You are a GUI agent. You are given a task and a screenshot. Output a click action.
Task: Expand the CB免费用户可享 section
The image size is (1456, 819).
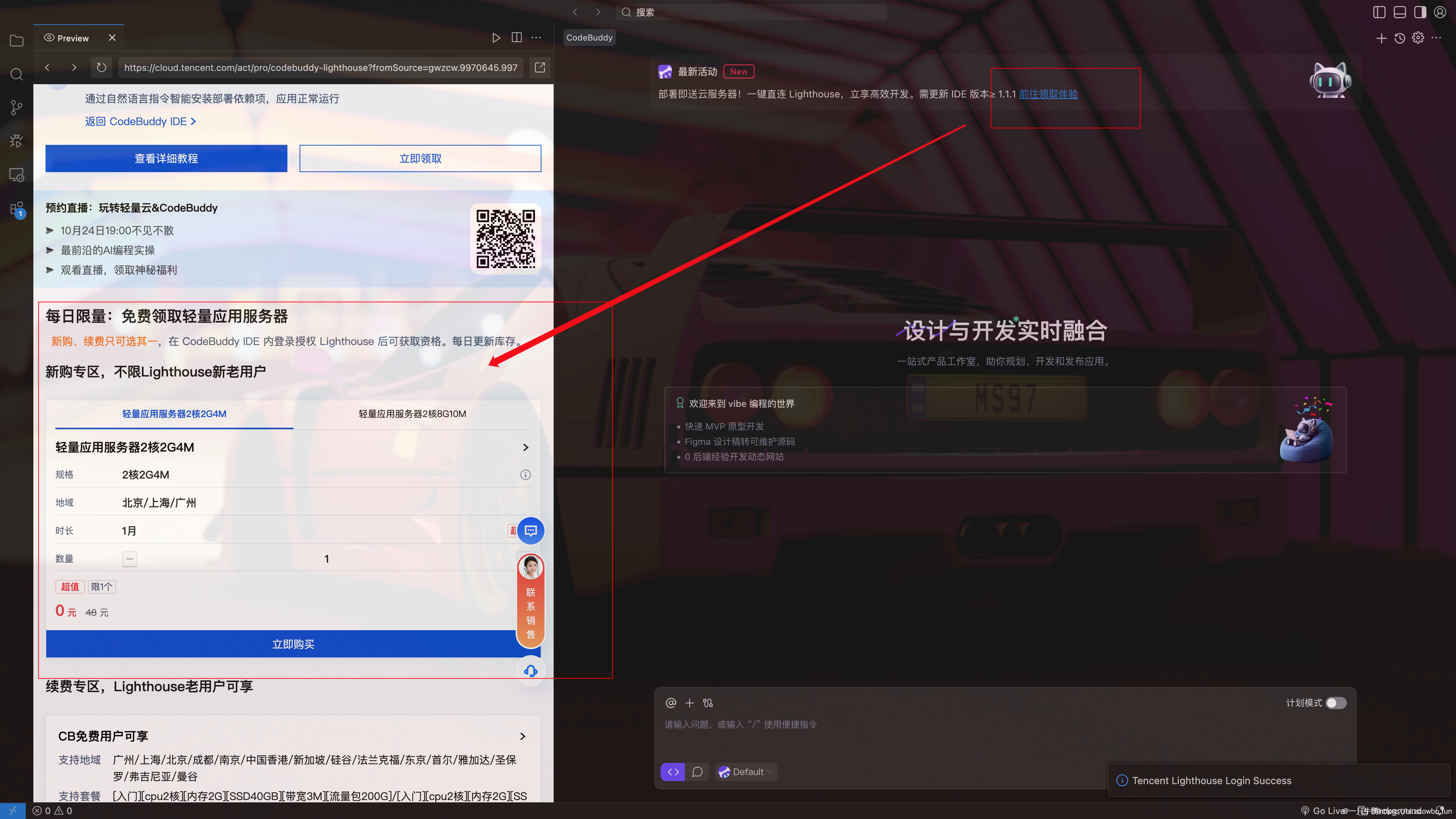coord(522,736)
